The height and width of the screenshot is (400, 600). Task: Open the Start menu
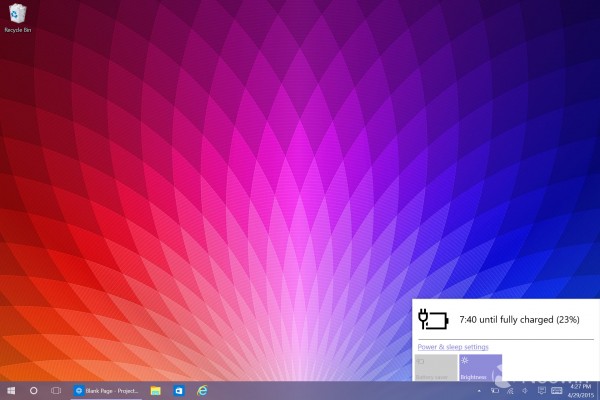coord(11,390)
